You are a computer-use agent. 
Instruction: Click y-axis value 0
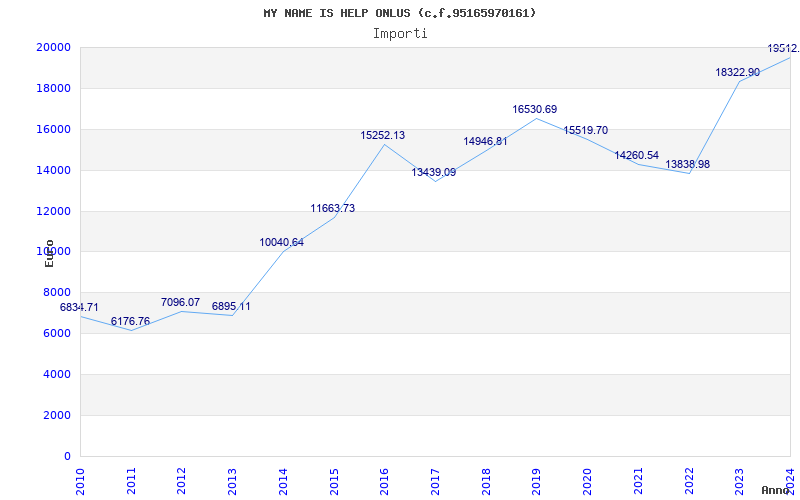67,456
